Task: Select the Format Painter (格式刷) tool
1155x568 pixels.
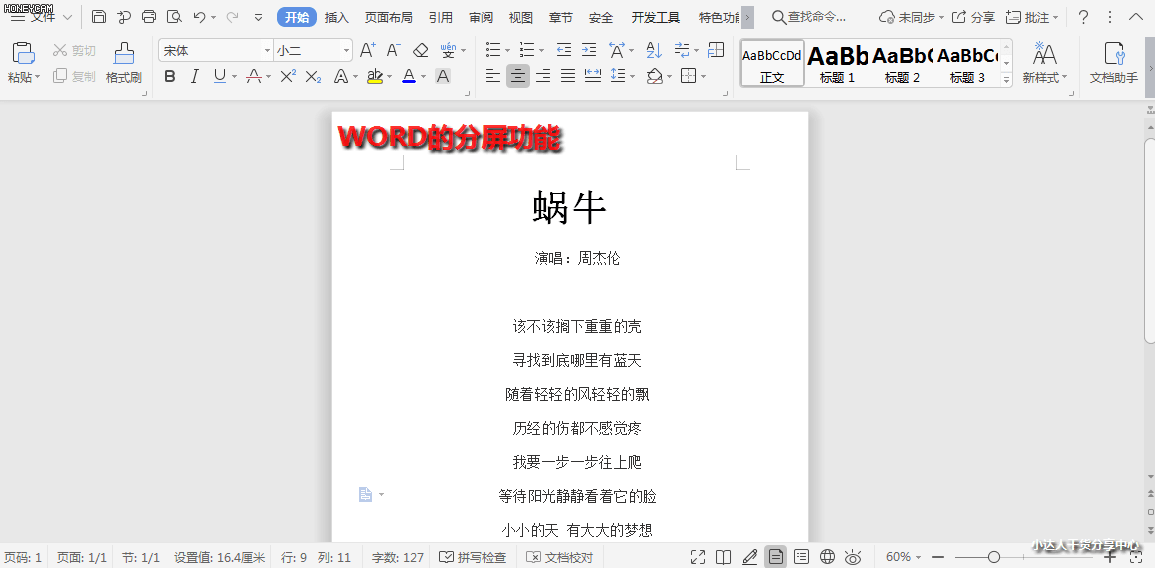Action: click(x=124, y=63)
